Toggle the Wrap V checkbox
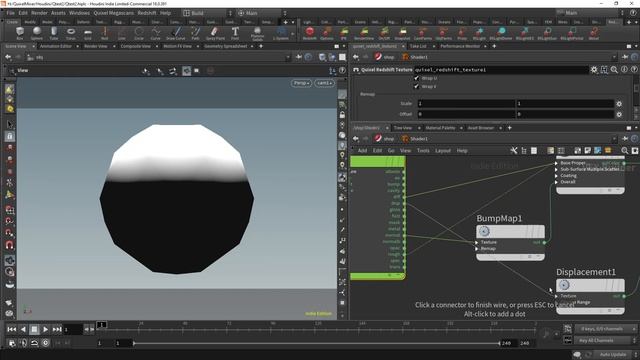The image size is (640, 360). coord(416,87)
